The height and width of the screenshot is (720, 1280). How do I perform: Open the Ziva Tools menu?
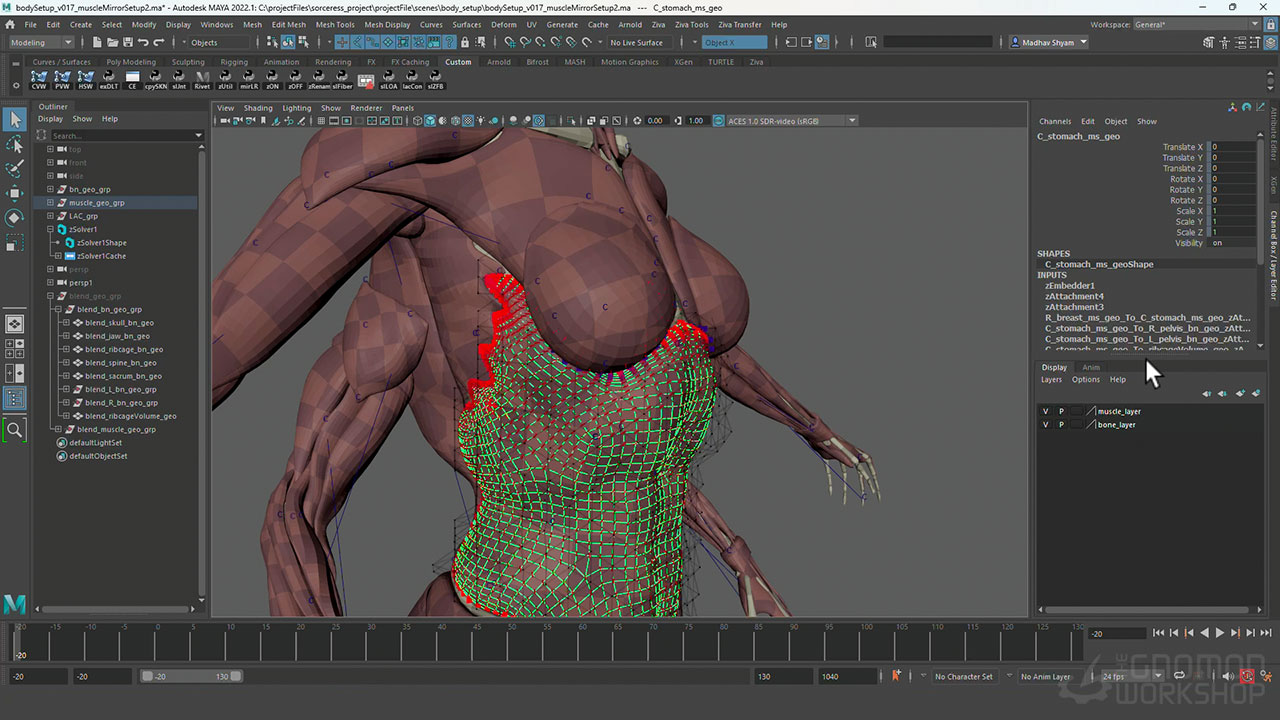click(x=691, y=24)
